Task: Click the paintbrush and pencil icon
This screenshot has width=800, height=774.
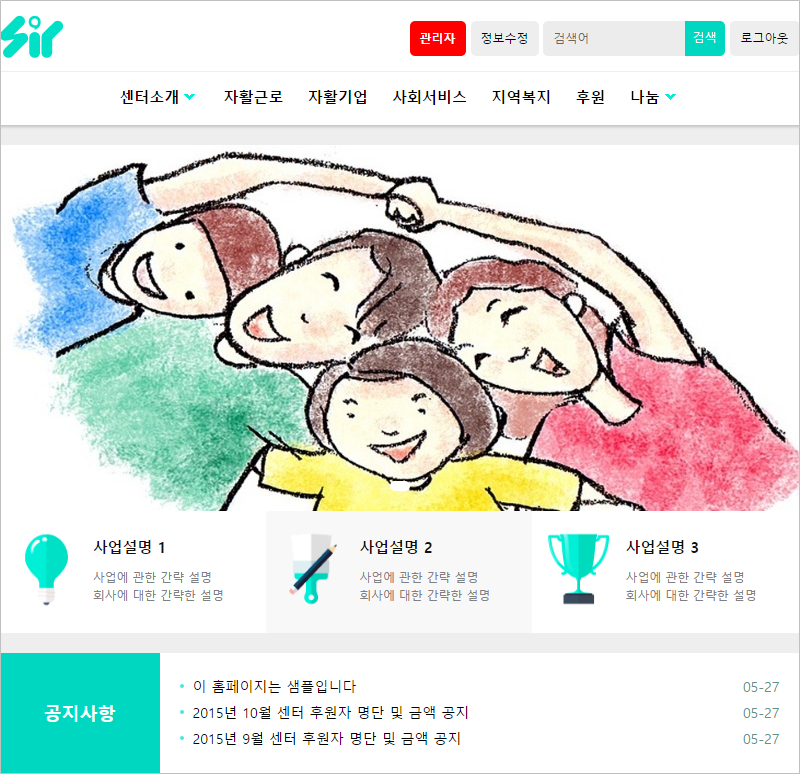Action: click(313, 569)
